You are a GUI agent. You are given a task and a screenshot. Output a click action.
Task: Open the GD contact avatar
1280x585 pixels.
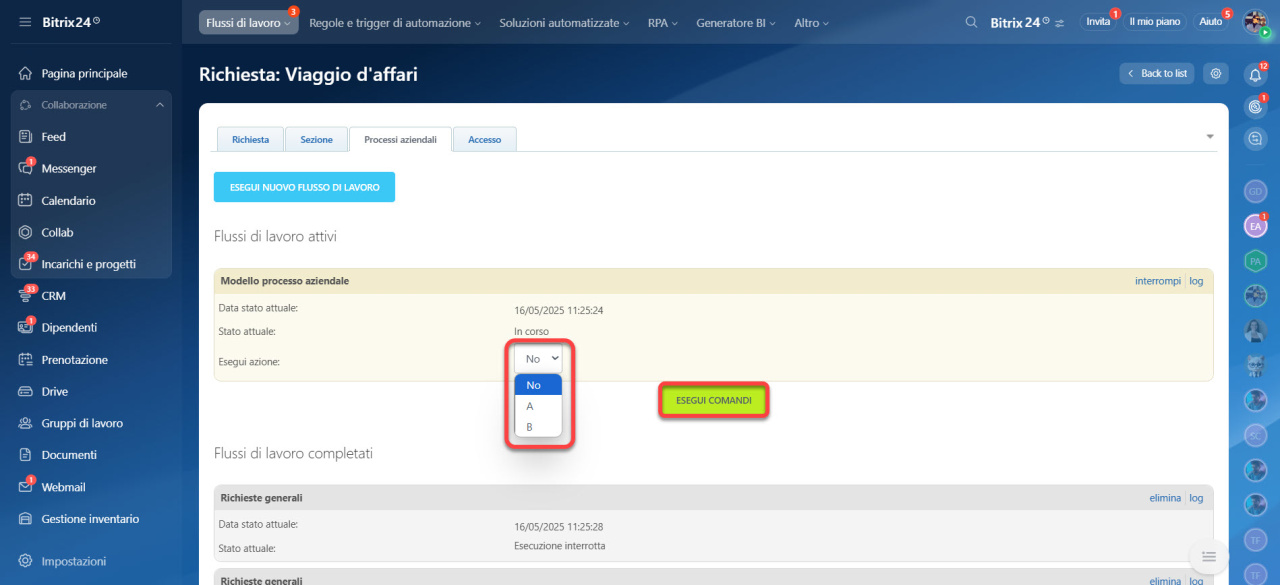click(x=1256, y=191)
